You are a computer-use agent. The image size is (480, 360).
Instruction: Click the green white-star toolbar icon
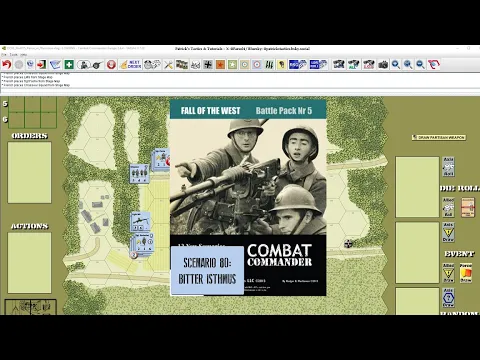click(232, 64)
